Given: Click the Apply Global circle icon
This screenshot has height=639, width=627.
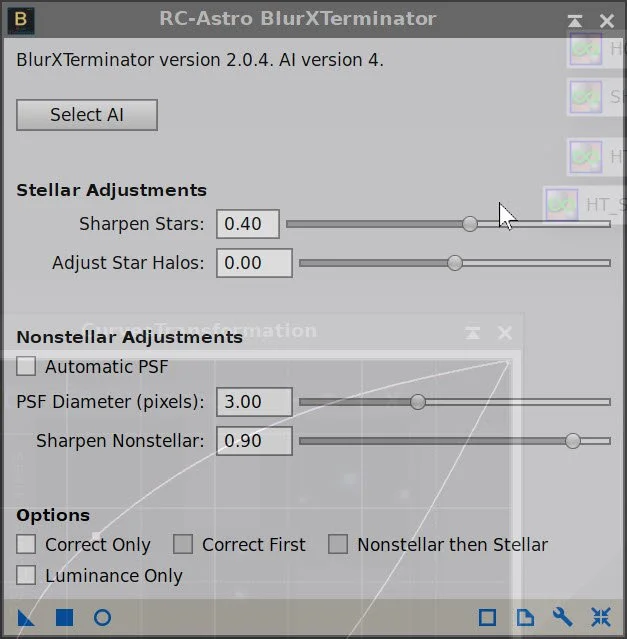Looking at the screenshot, I should (x=102, y=618).
